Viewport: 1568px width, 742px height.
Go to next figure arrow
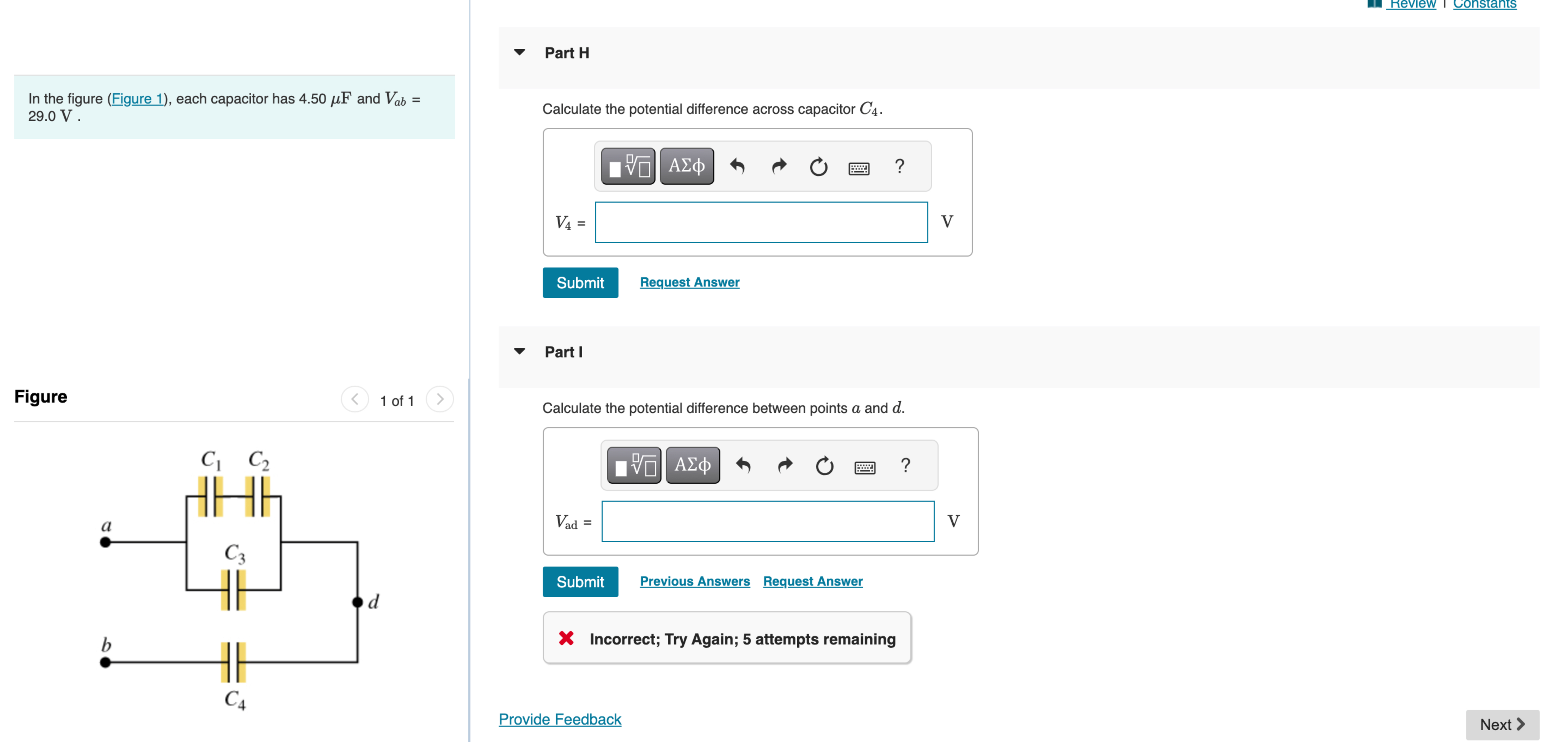coord(439,400)
